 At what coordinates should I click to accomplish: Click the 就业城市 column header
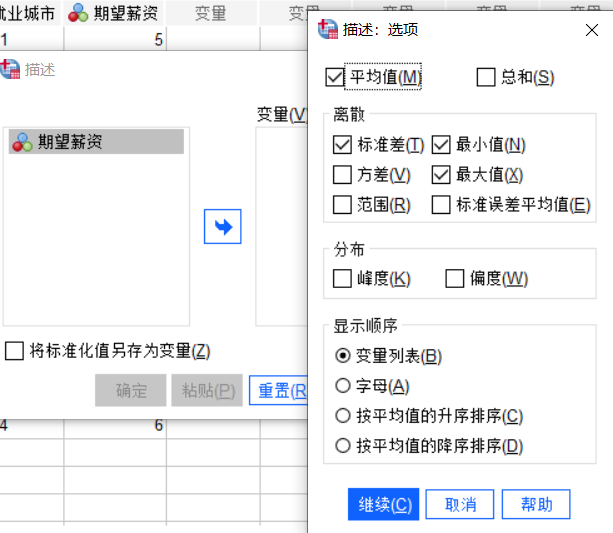click(x=30, y=13)
